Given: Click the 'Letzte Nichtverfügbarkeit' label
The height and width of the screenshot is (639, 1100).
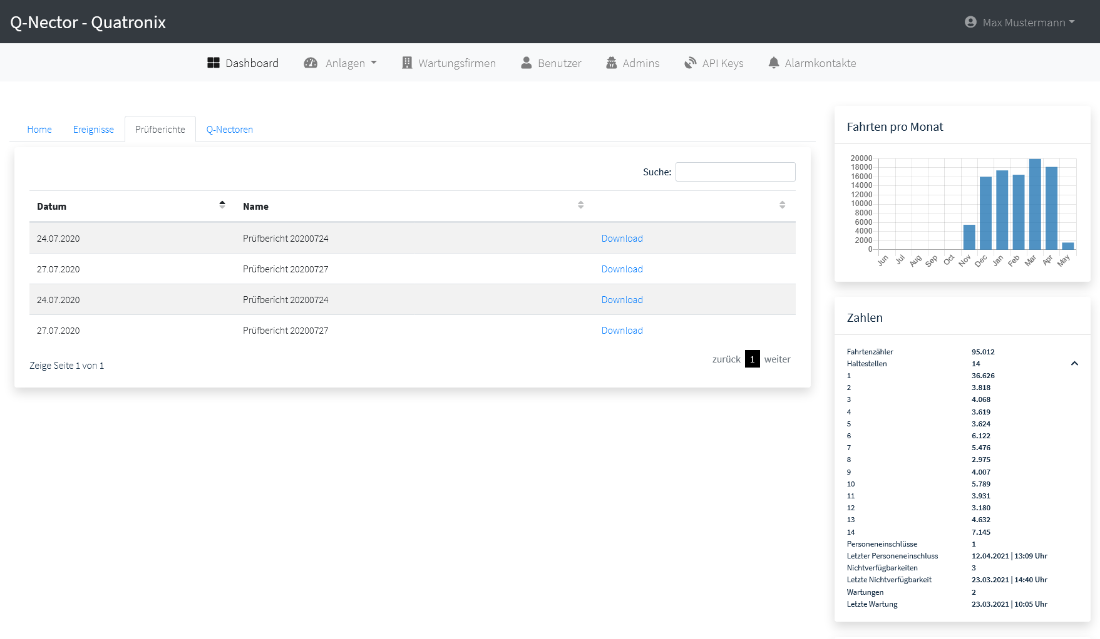Looking at the screenshot, I should pos(889,579).
